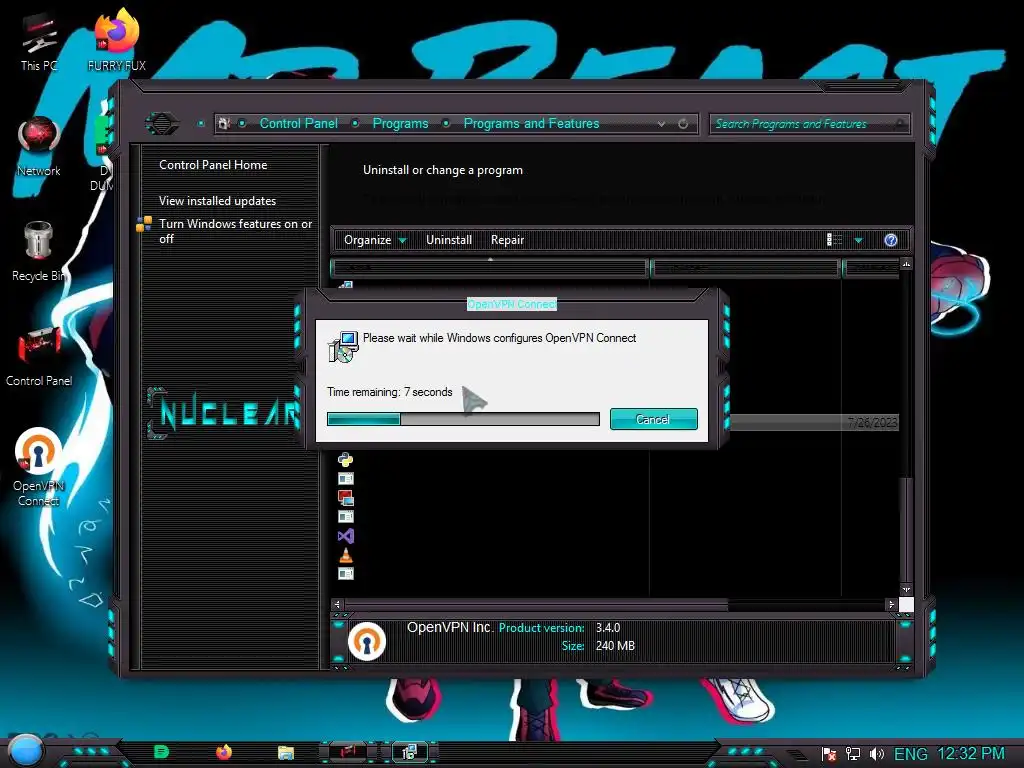Click the vertical scrollbar up arrow
The height and width of the screenshot is (768, 1024).
click(906, 264)
